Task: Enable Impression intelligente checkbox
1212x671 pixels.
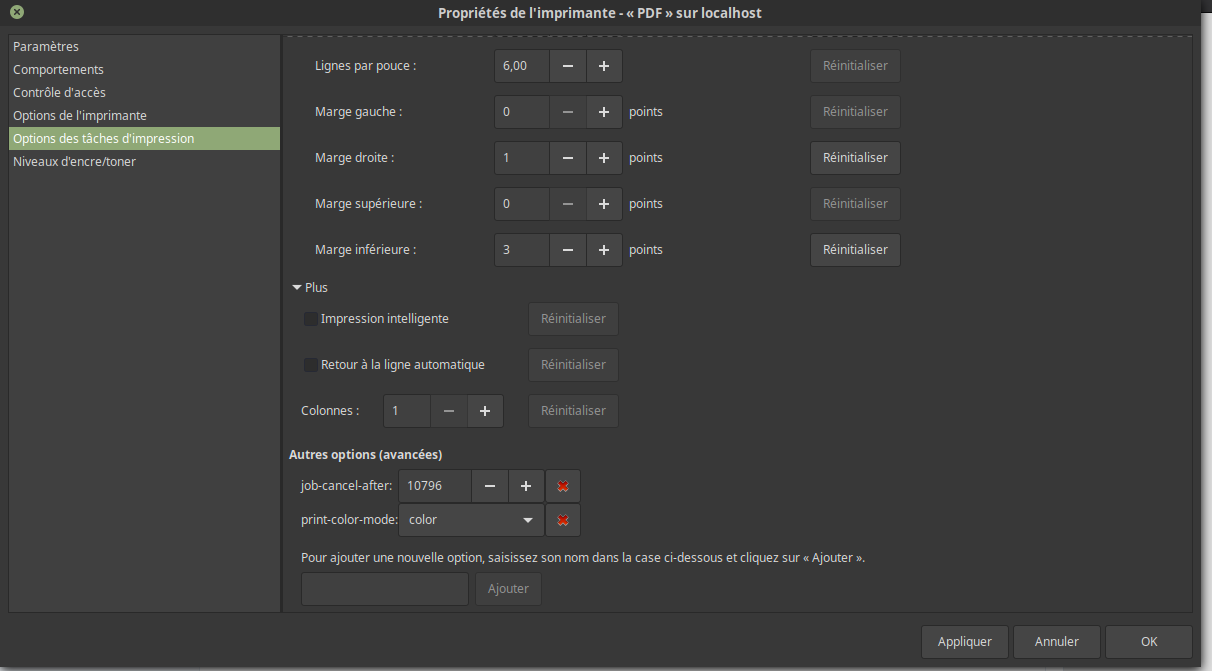Action: click(x=311, y=319)
